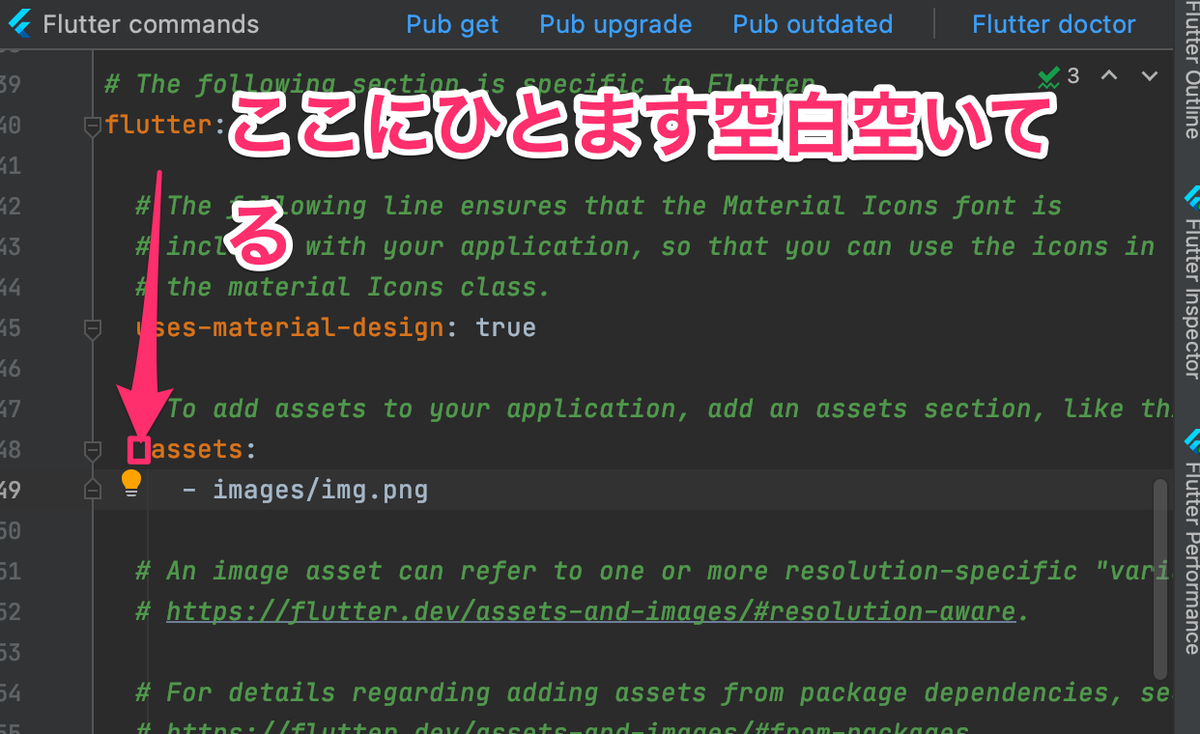Click comment 'For details regarding adding assets'

(652, 692)
